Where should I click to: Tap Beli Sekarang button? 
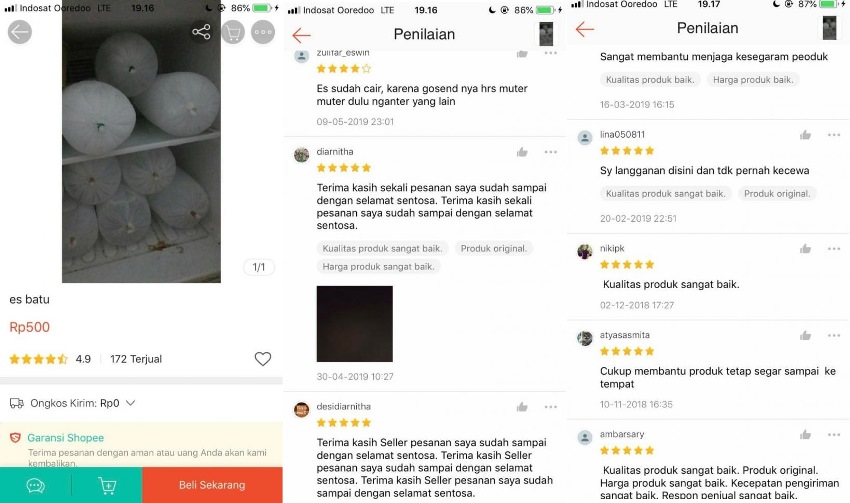coord(212,485)
